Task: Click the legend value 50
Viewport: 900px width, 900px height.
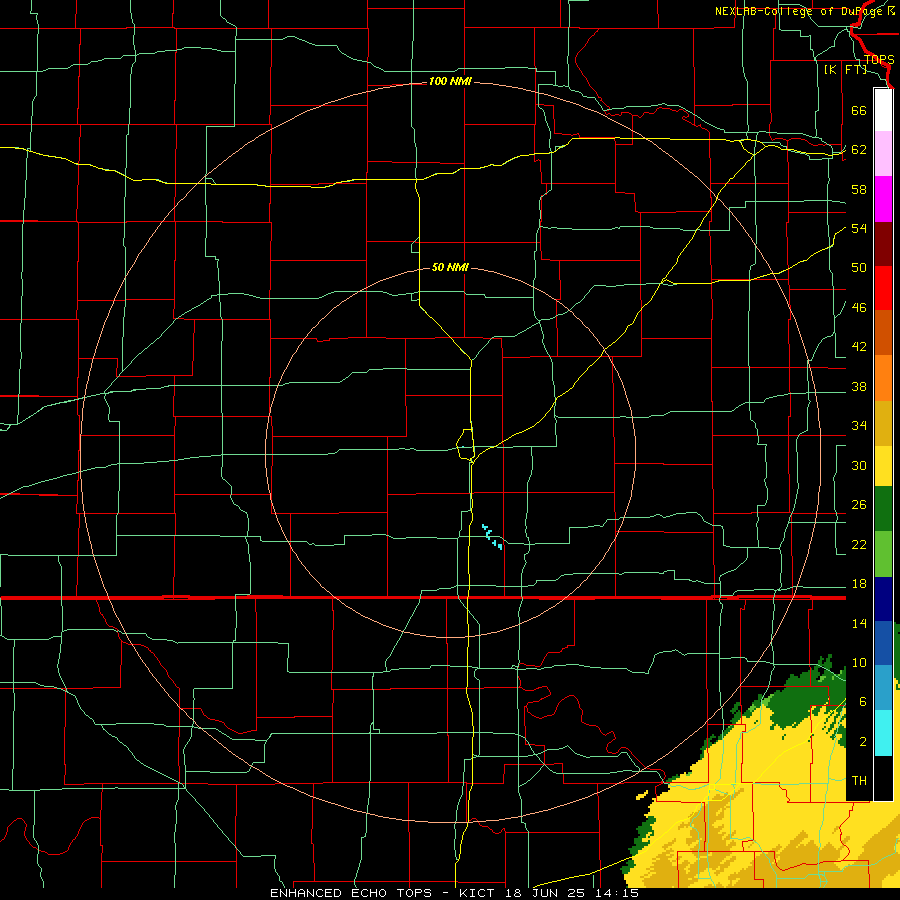Action: (859, 267)
